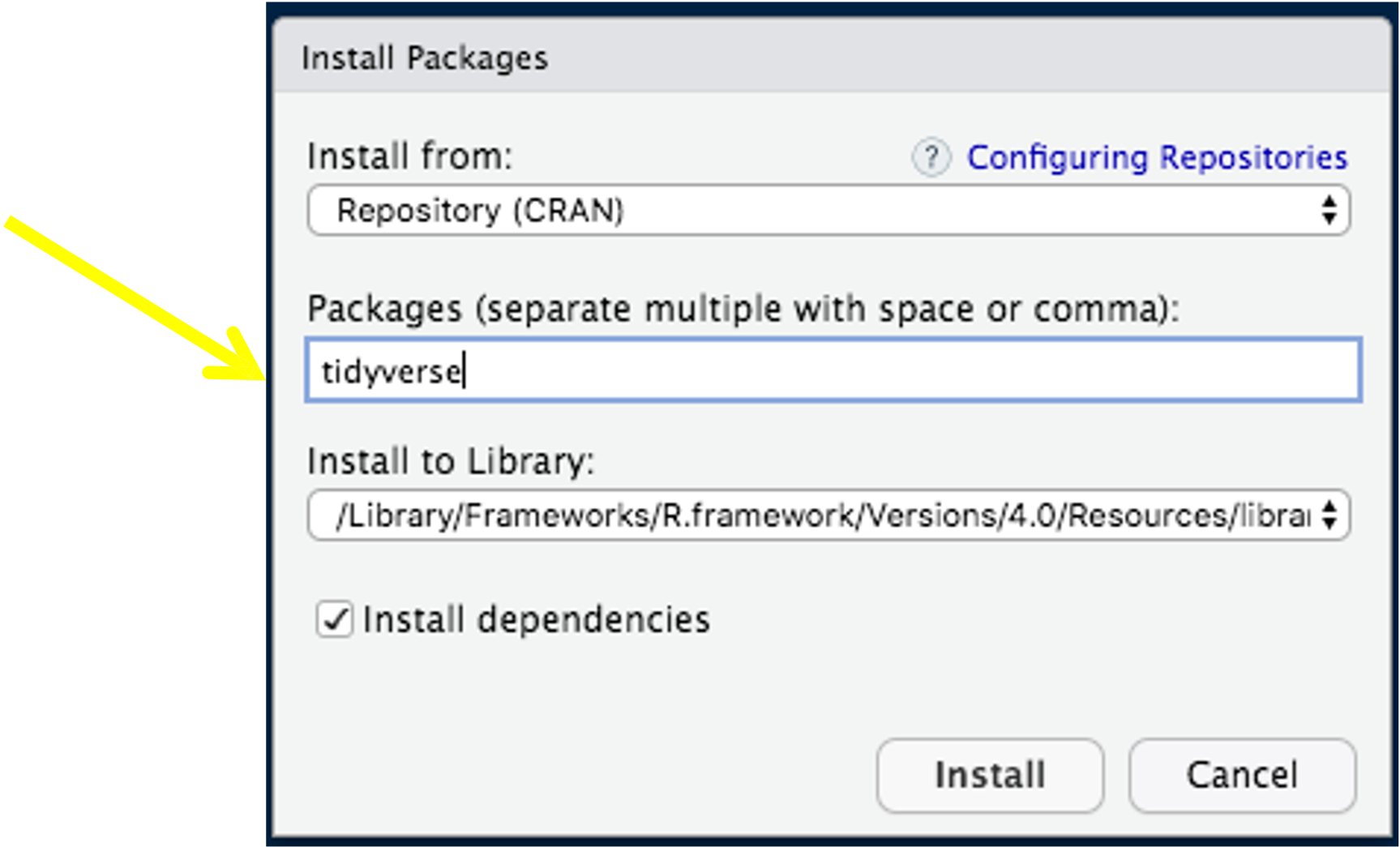Click the question mark help icon
This screenshot has height=847, width=1400.
coord(931,157)
